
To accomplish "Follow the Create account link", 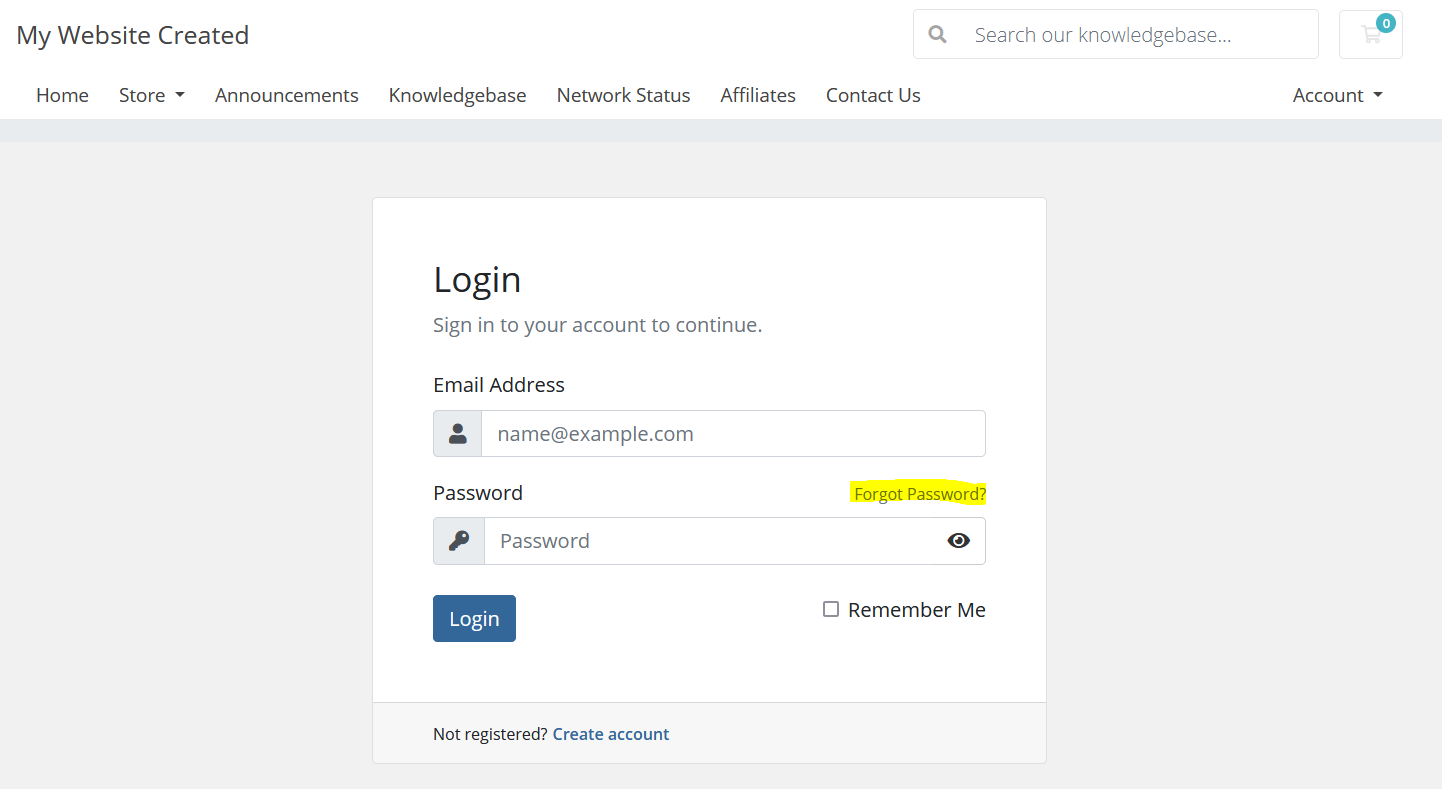I will (611, 734).
